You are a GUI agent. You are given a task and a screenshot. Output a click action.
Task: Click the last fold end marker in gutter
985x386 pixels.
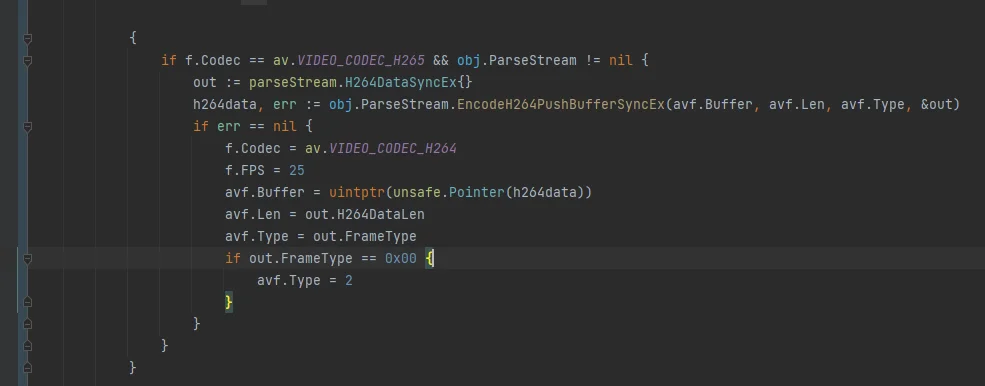(27, 368)
